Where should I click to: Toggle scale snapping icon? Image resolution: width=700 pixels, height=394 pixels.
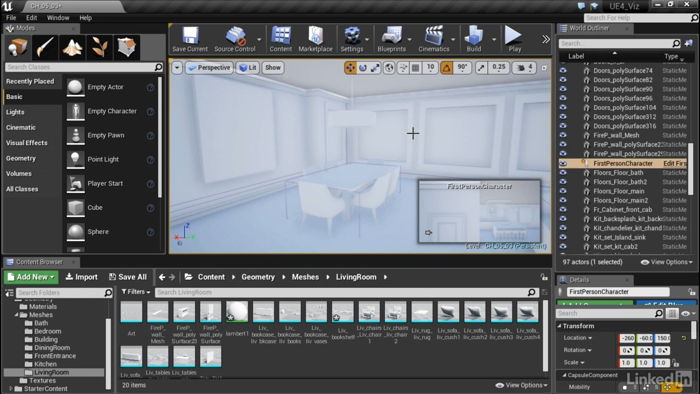coord(481,68)
